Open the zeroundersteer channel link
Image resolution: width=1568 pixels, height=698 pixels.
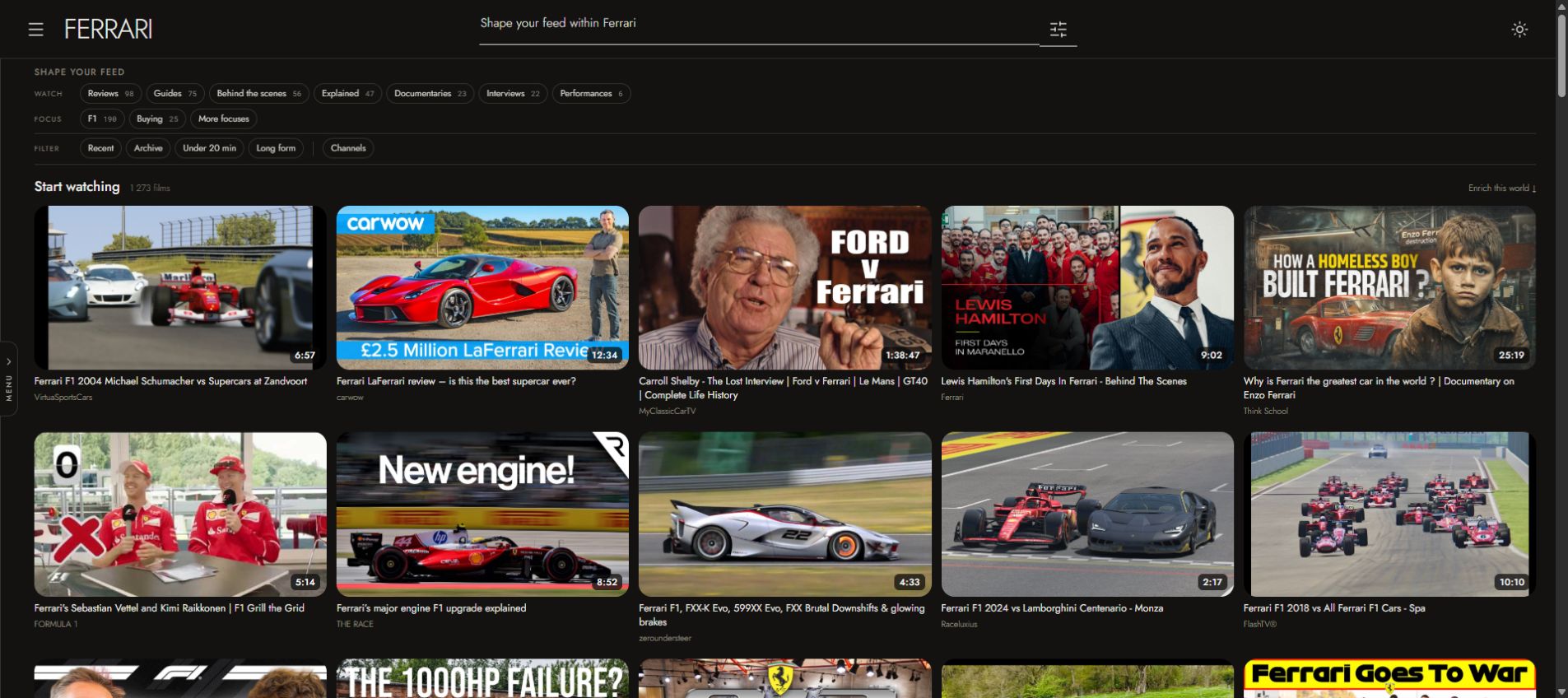pyautogui.click(x=665, y=639)
